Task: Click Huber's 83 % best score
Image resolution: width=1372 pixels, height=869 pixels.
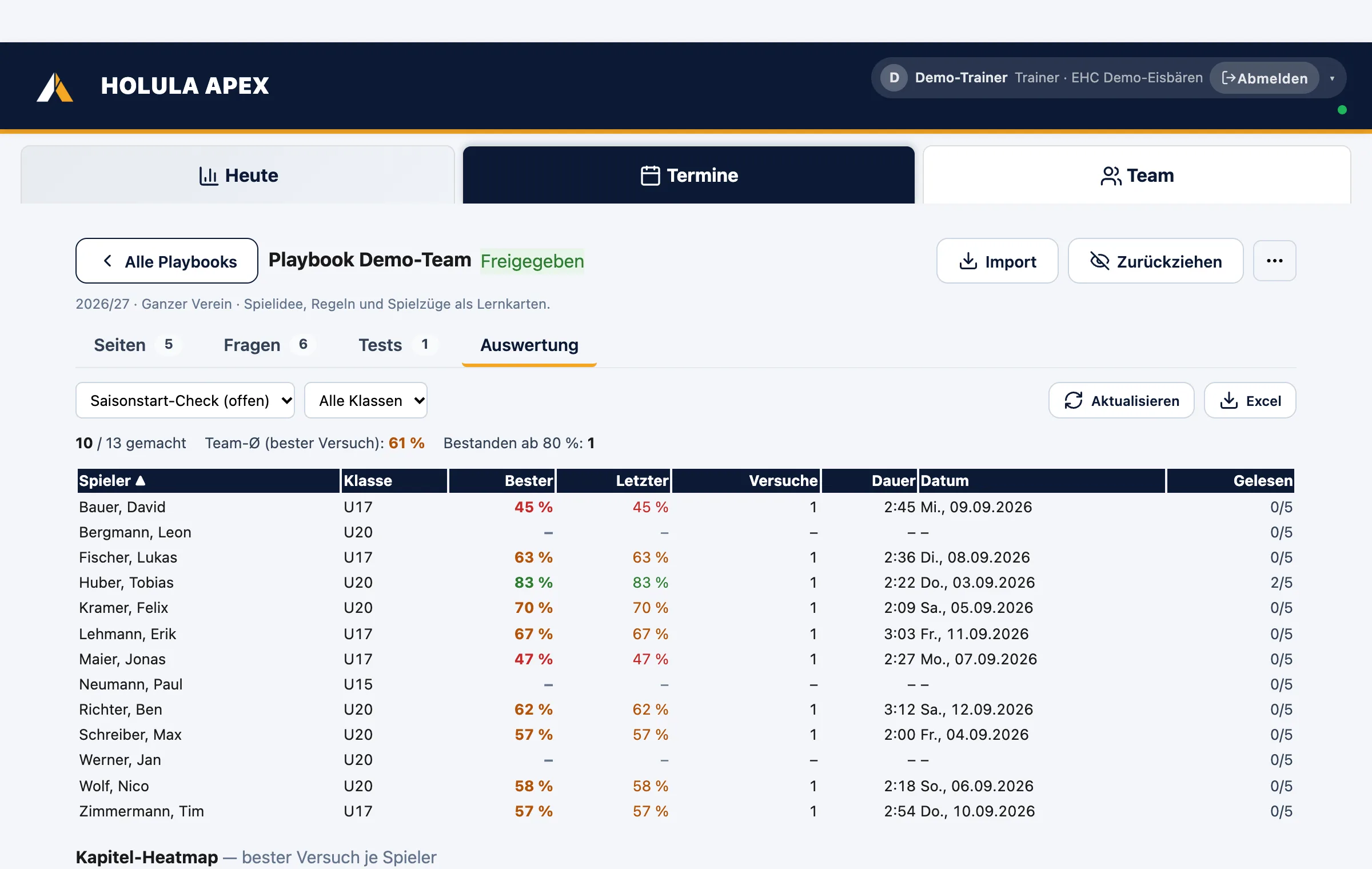Action: tap(533, 583)
